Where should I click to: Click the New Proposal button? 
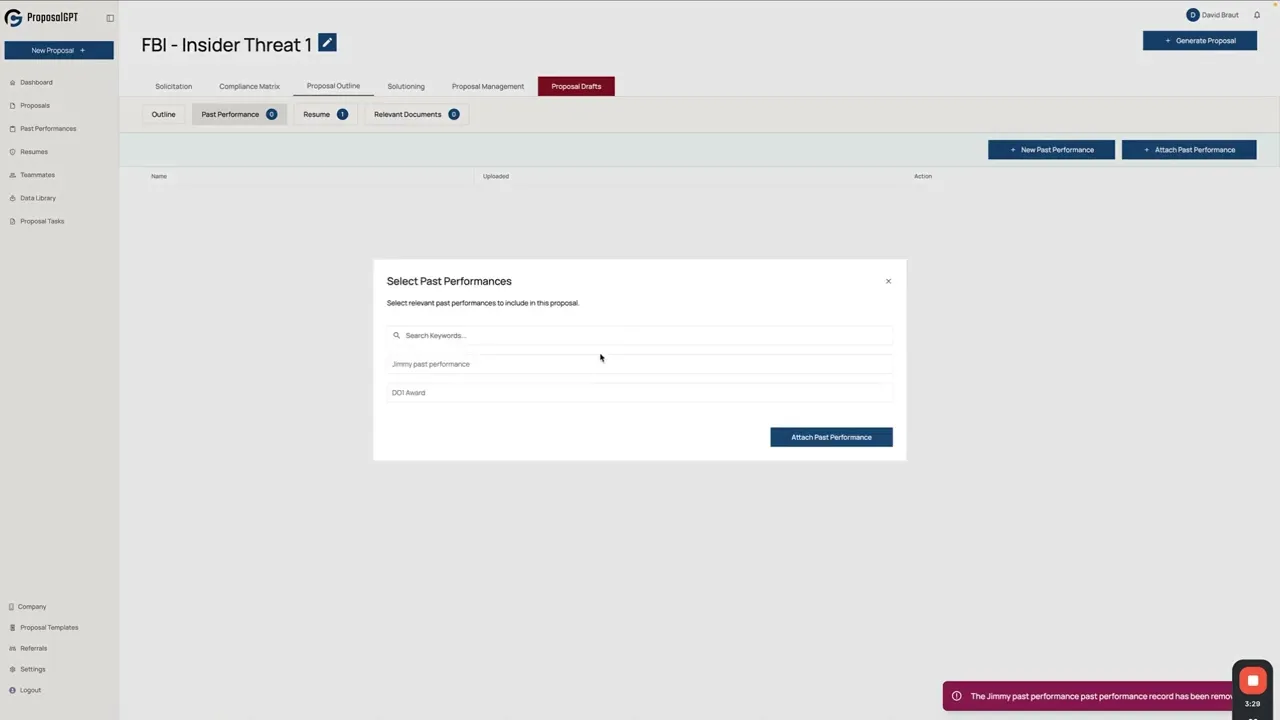[x=58, y=50]
